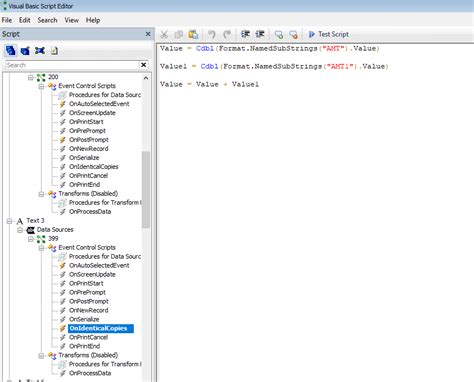Select the blue object with pencil icon in Script pane
474x382 pixels.
pos(25,51)
